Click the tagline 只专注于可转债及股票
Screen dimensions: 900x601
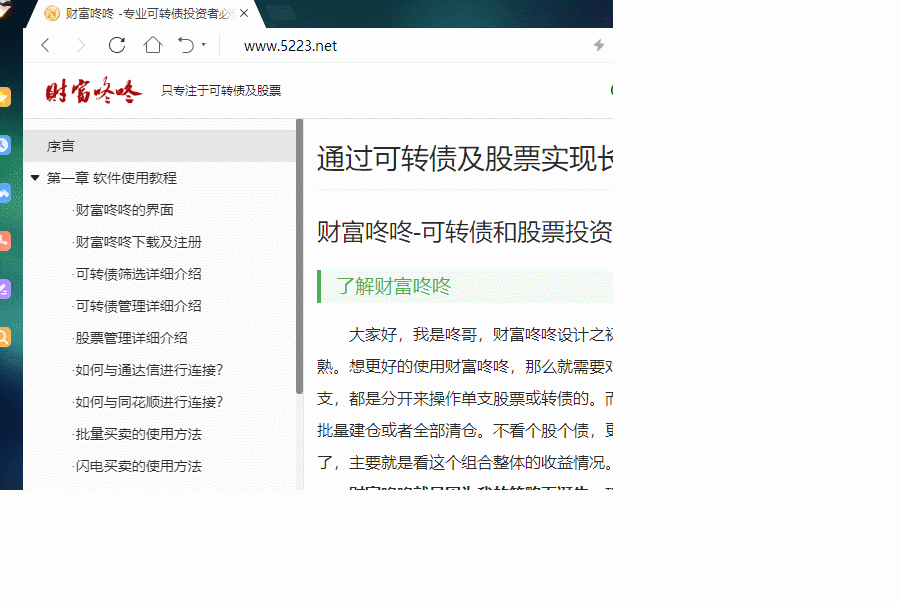pyautogui.click(x=221, y=91)
